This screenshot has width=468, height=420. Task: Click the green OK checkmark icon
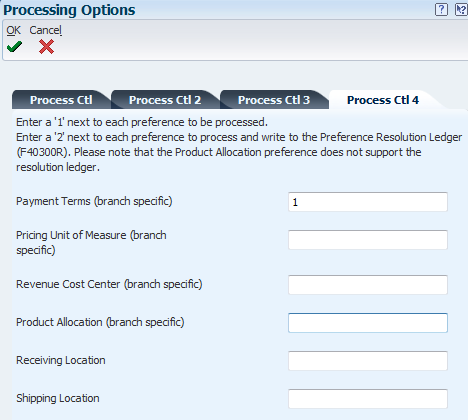click(x=14, y=47)
